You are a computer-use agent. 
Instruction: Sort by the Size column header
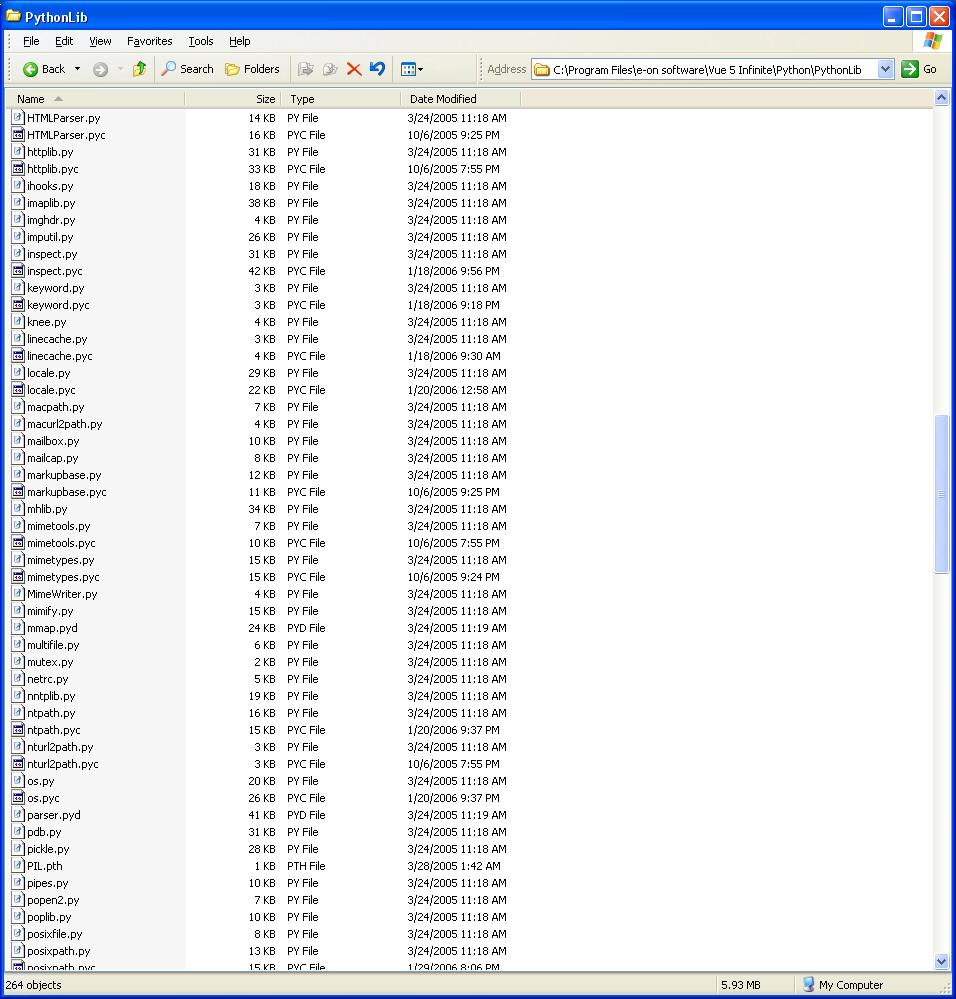click(232, 99)
